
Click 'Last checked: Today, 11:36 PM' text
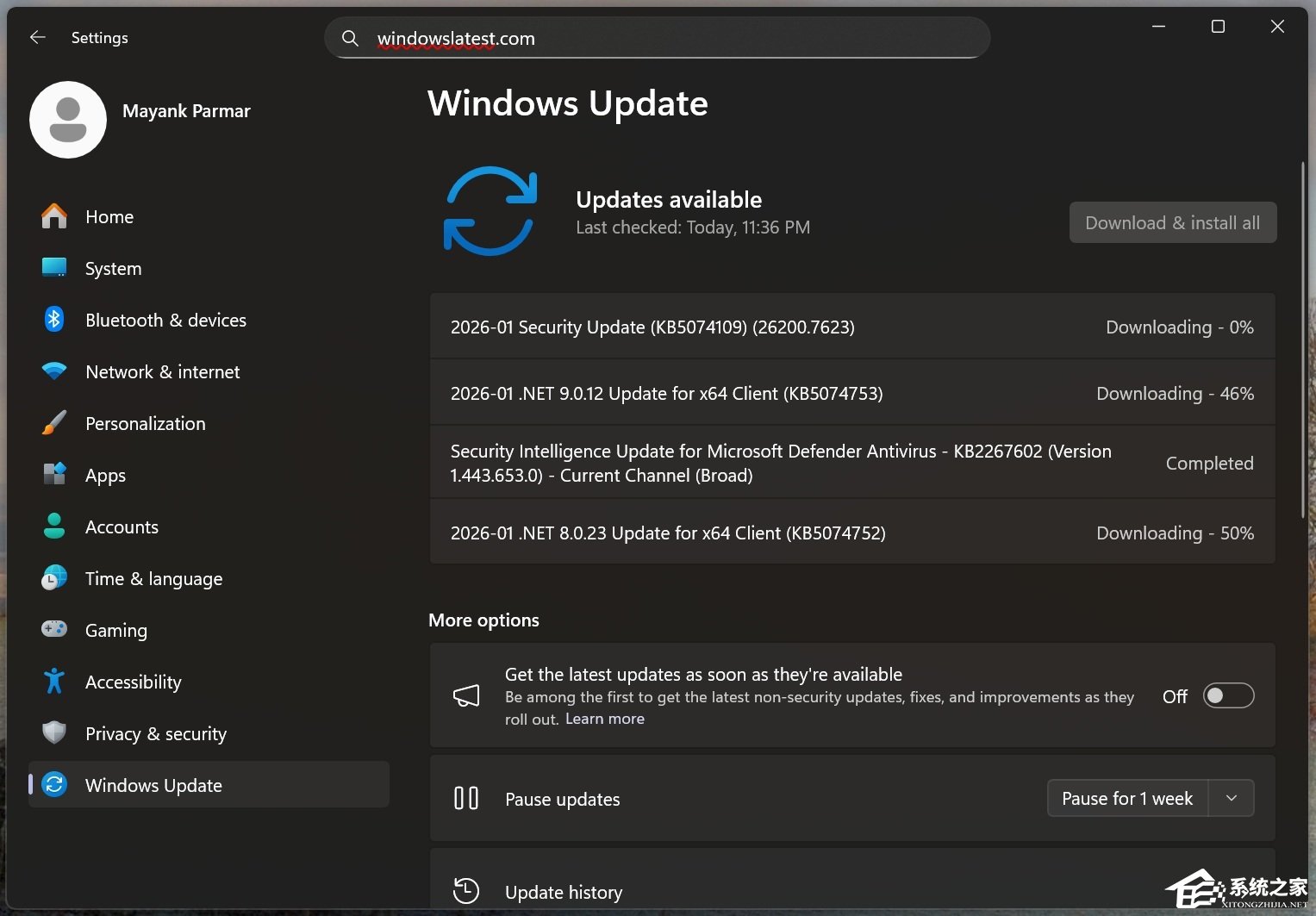coord(693,227)
